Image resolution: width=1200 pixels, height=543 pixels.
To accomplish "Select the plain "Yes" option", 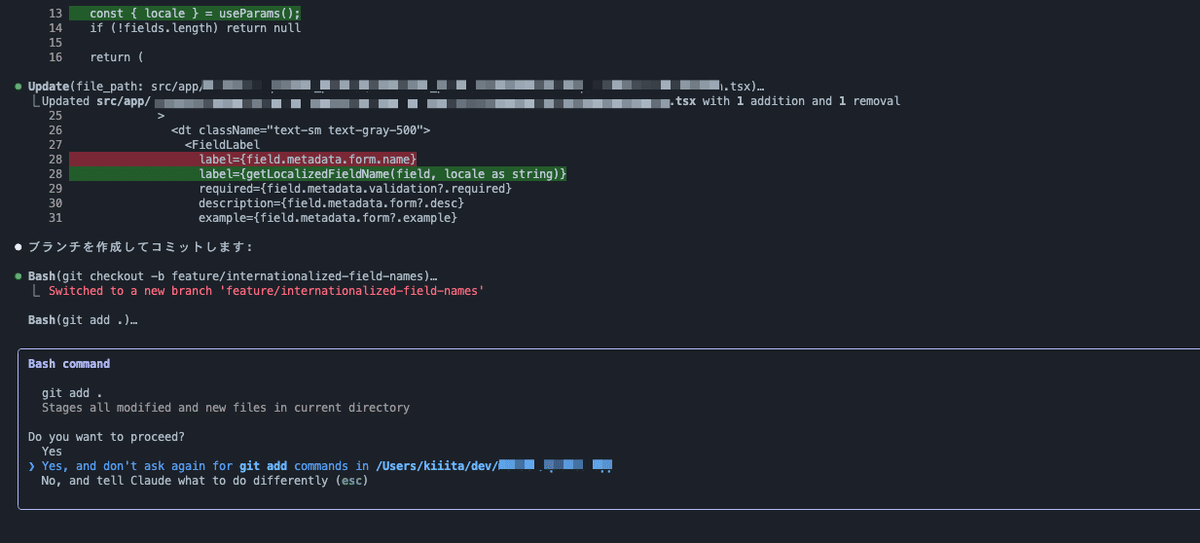I will pos(52,451).
